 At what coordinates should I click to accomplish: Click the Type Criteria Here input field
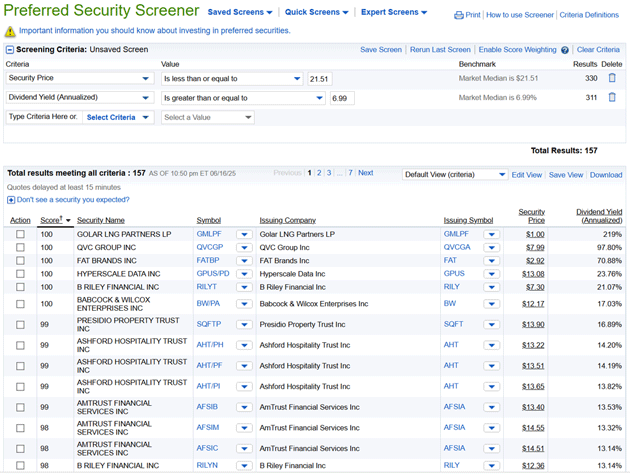tap(44, 117)
